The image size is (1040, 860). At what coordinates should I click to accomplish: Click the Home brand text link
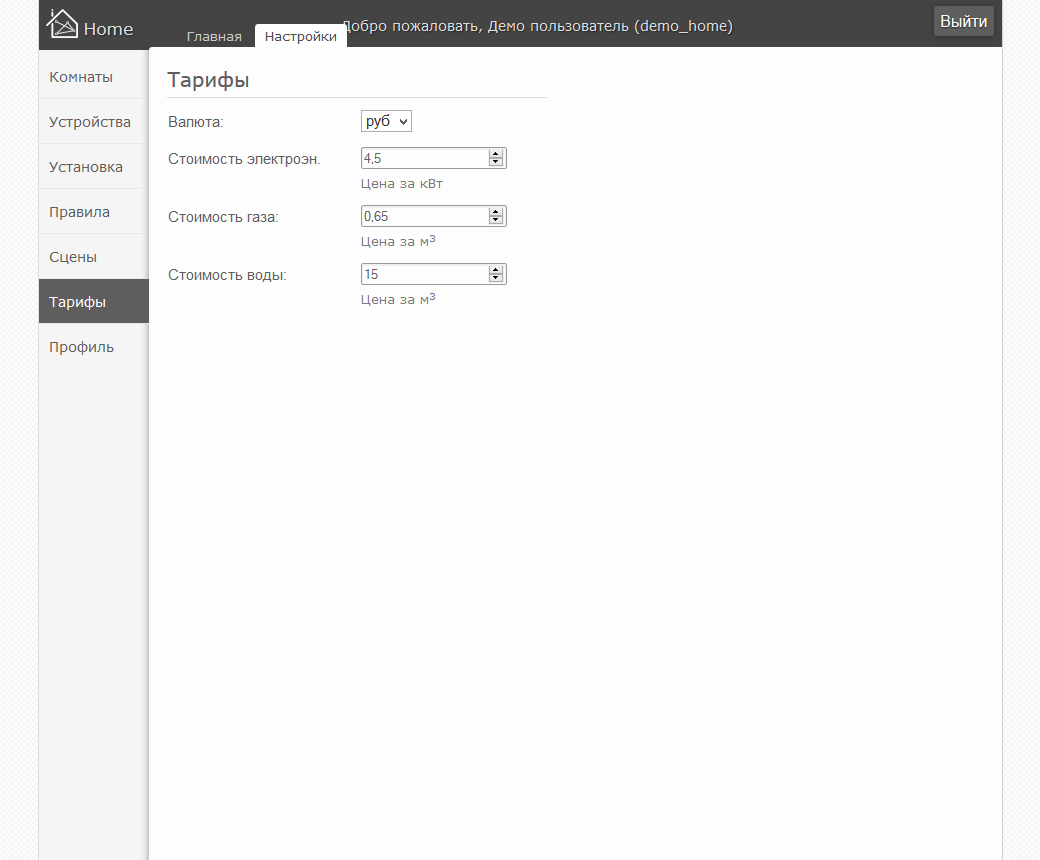[108, 29]
